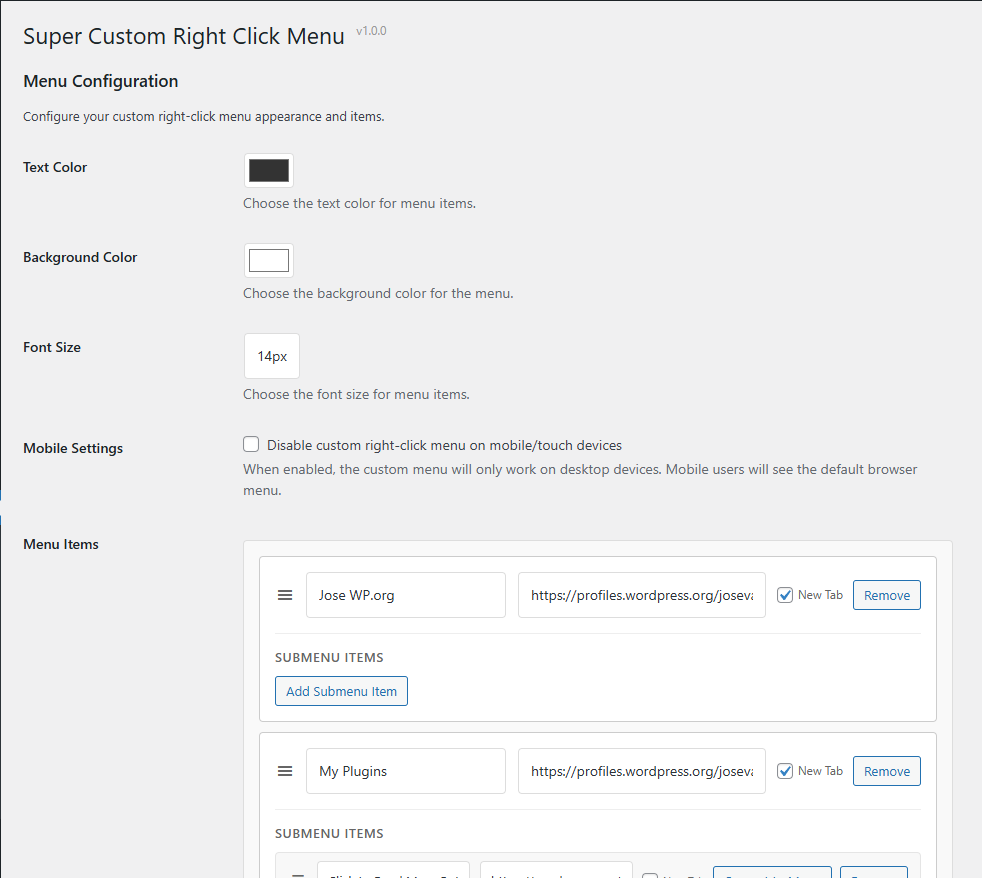
Task: Focus the URL field for My Plugins
Action: 641,771
